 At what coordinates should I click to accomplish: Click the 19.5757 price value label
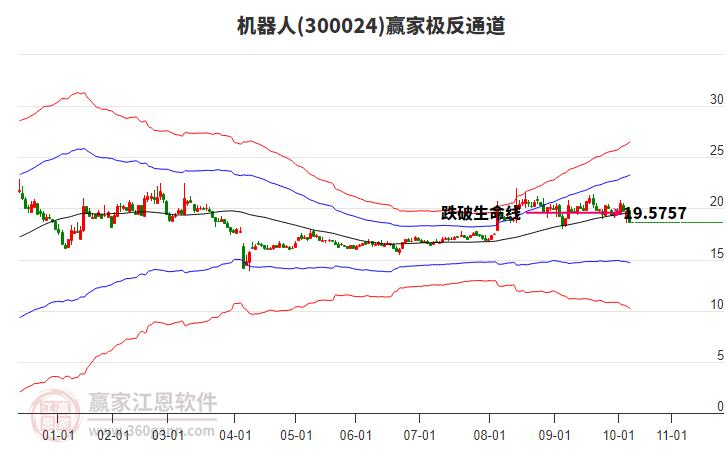coord(656,213)
